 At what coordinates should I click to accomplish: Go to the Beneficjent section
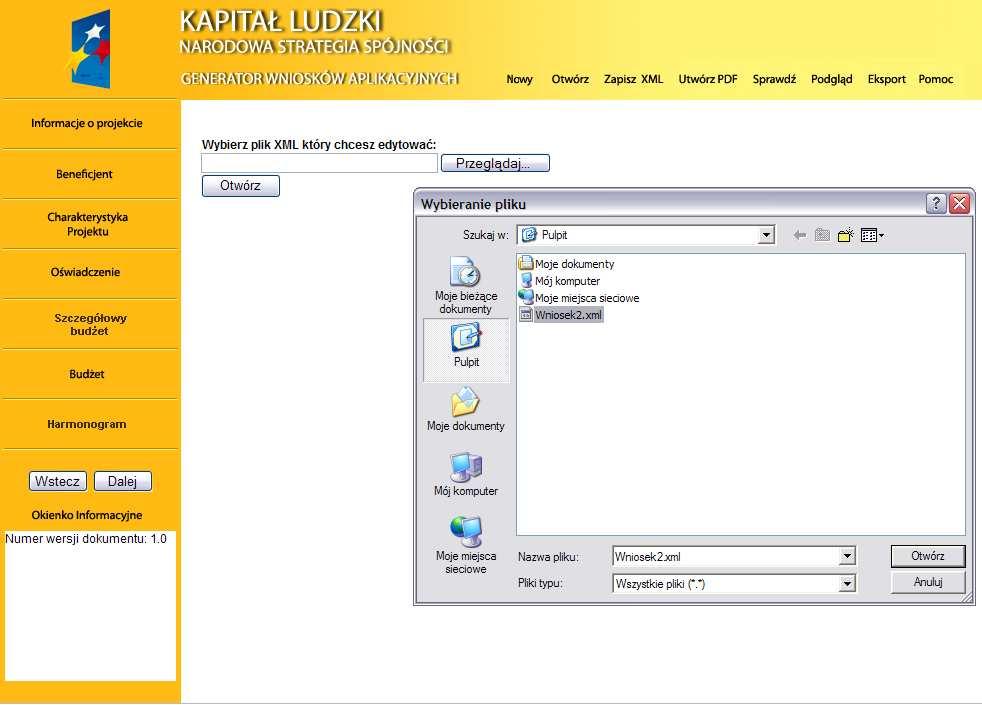tap(85, 174)
